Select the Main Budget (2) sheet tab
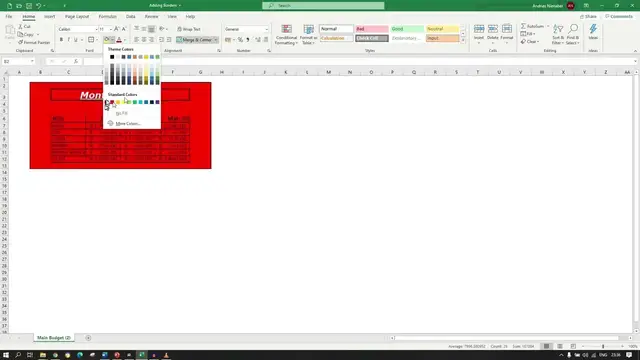This screenshot has height=360, width=640. tap(54, 338)
